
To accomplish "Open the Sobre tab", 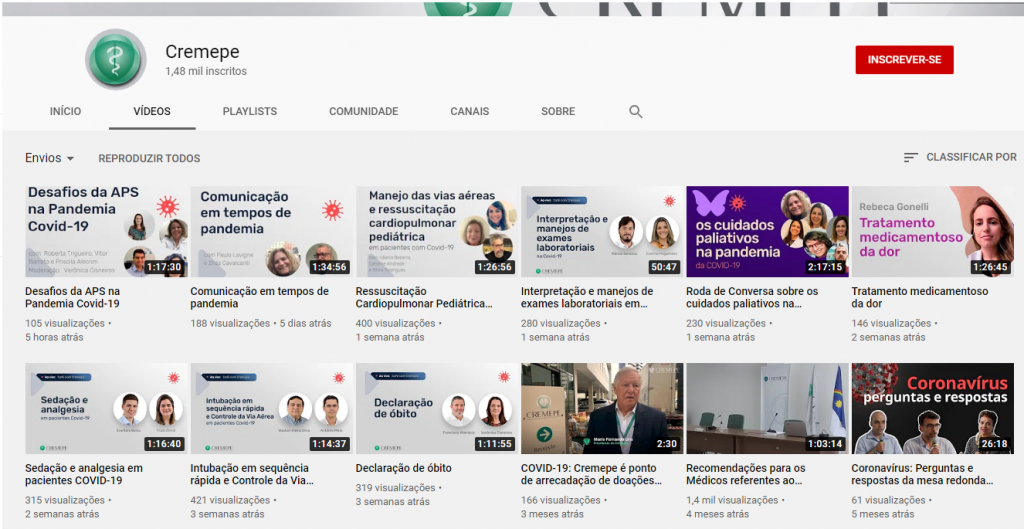I will (x=558, y=112).
